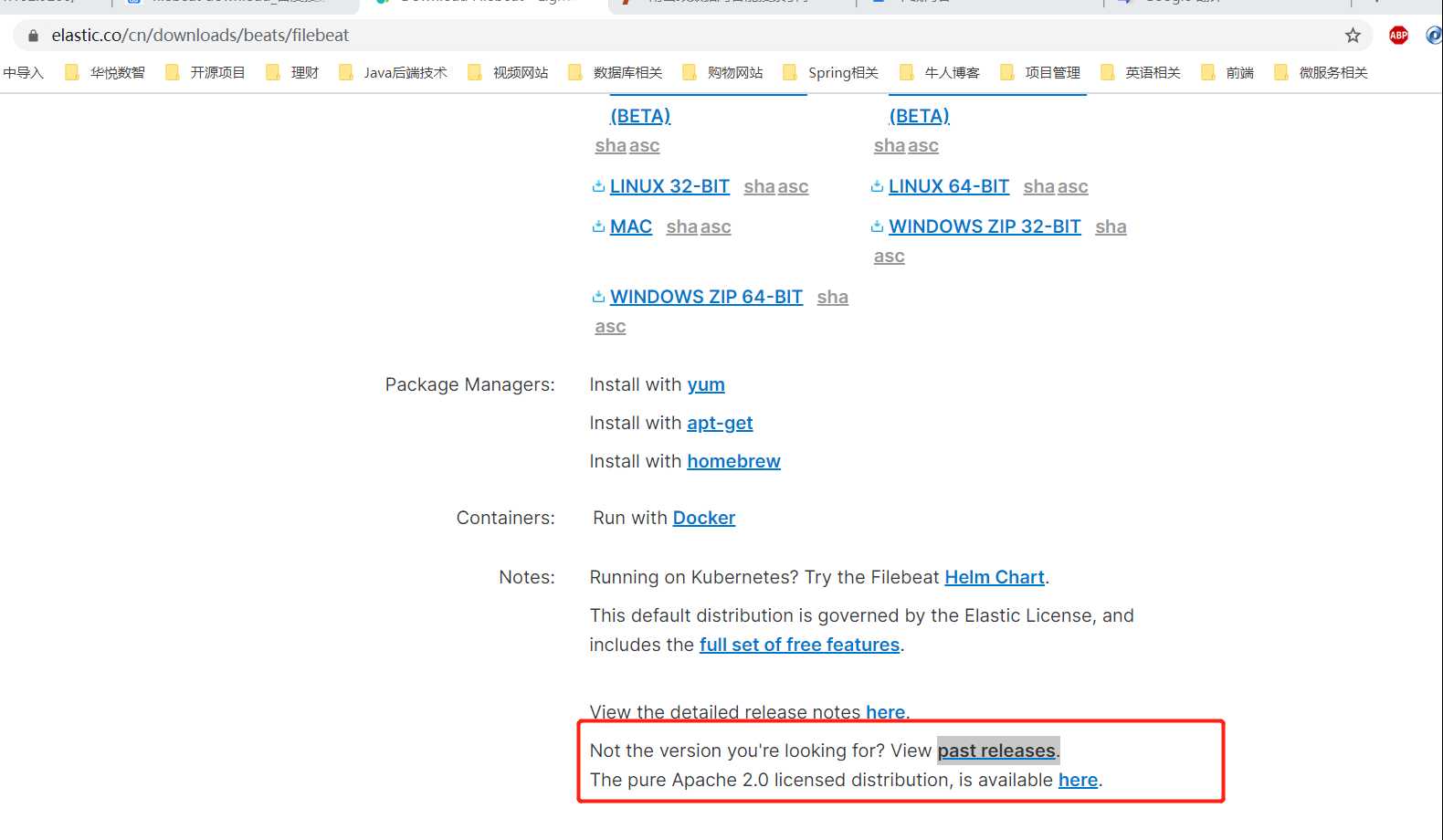Open the yum install instructions link
Screen dimensions: 1443x840
(706, 385)
